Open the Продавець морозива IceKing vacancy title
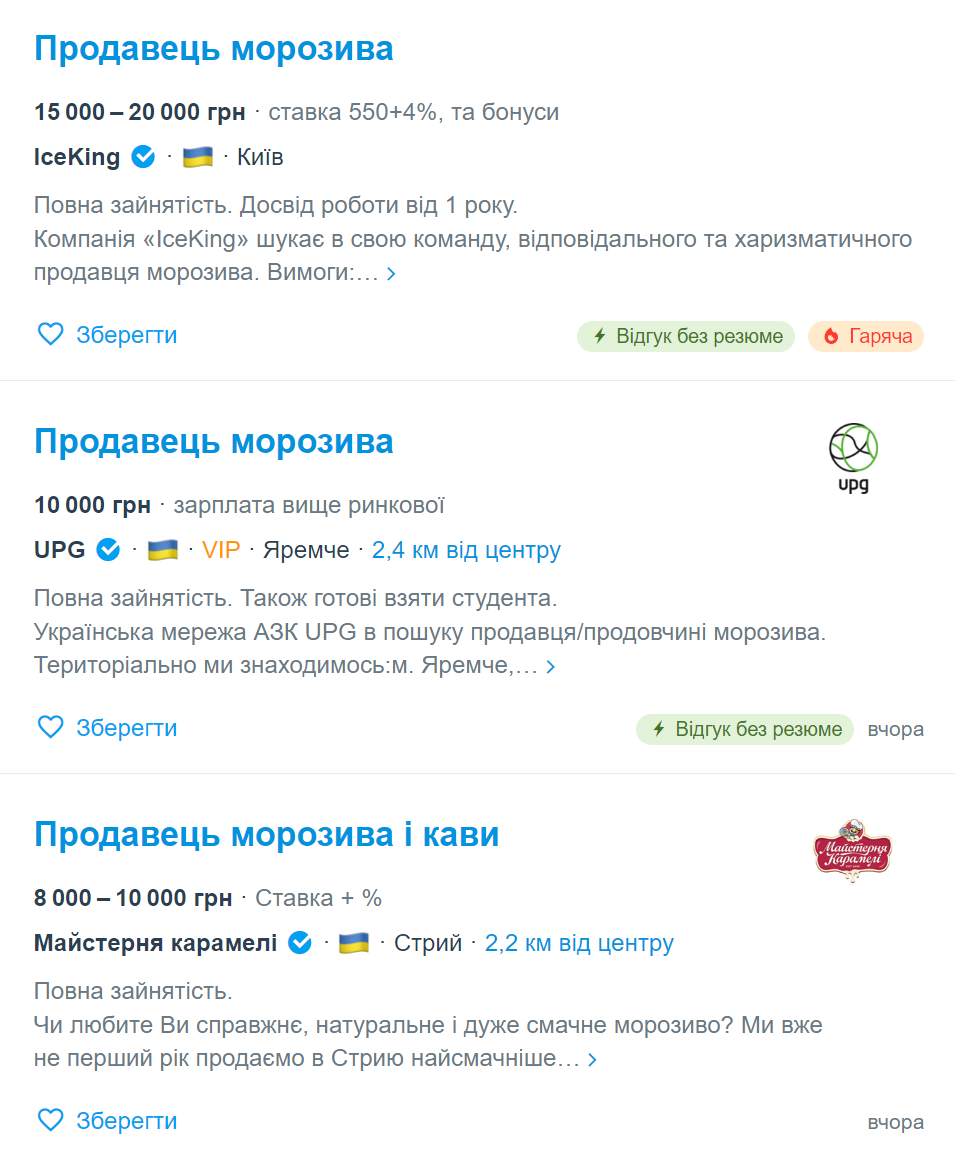 coord(214,48)
